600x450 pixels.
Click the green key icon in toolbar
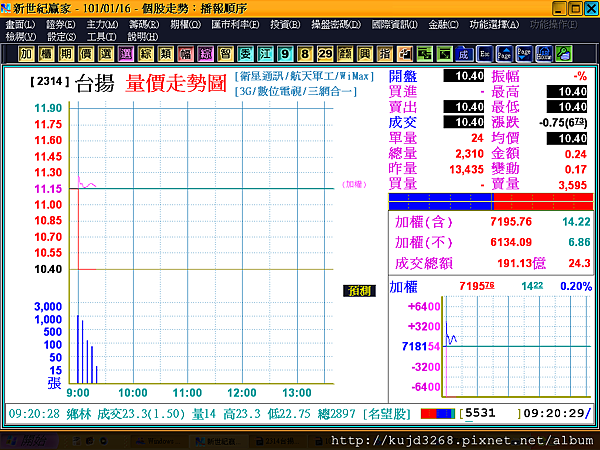(x=563, y=54)
